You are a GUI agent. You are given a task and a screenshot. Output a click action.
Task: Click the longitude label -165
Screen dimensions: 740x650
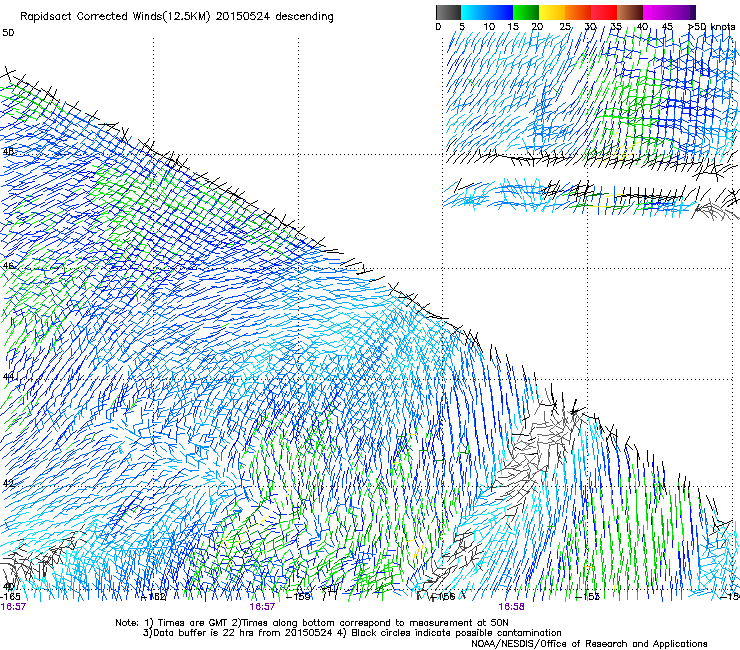[x=11, y=596]
